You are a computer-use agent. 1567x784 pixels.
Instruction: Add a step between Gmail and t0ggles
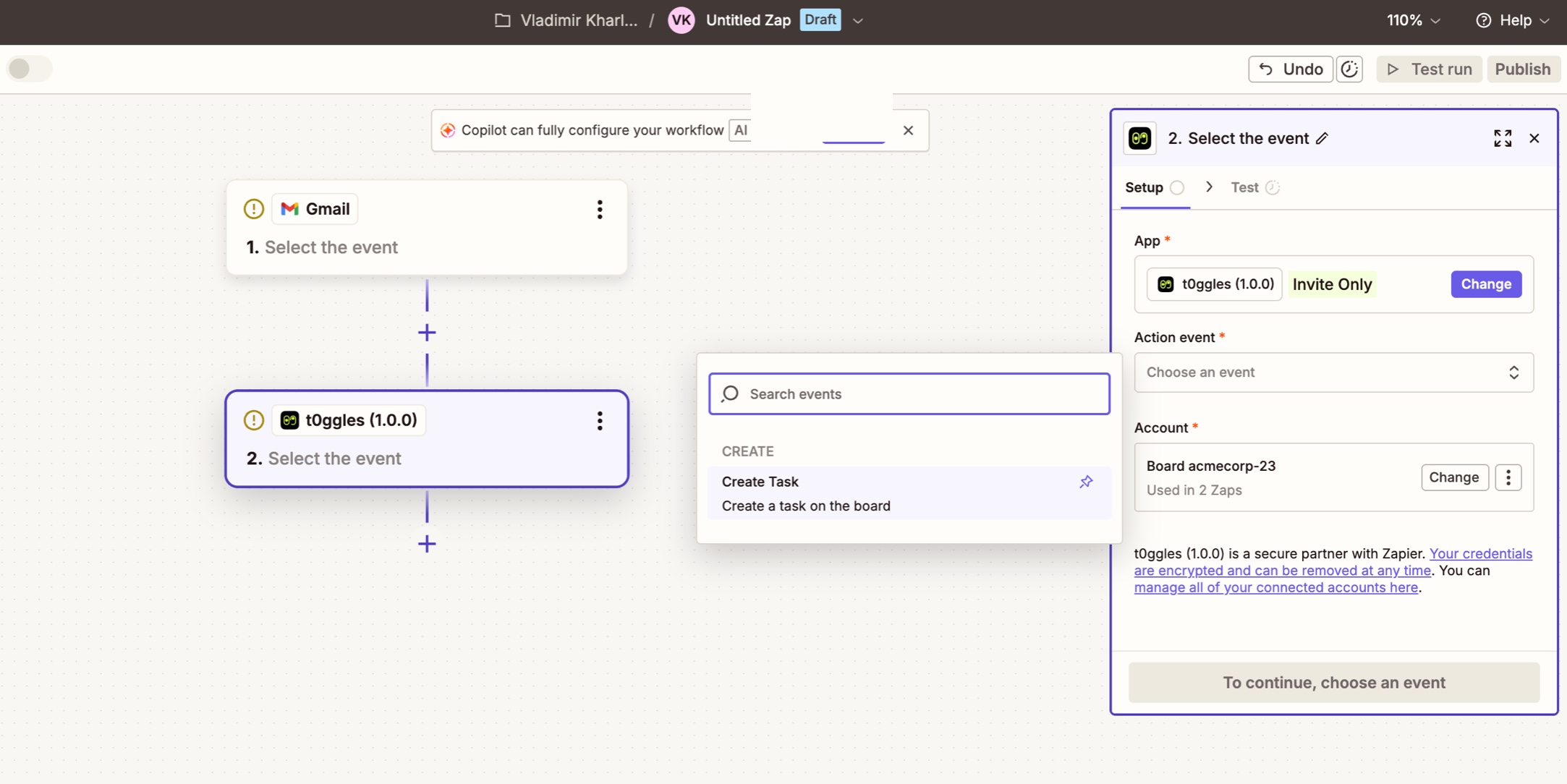[x=427, y=333]
